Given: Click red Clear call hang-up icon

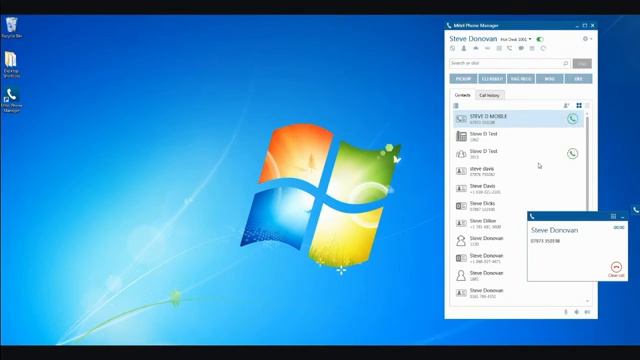Looking at the screenshot, I should [616, 267].
